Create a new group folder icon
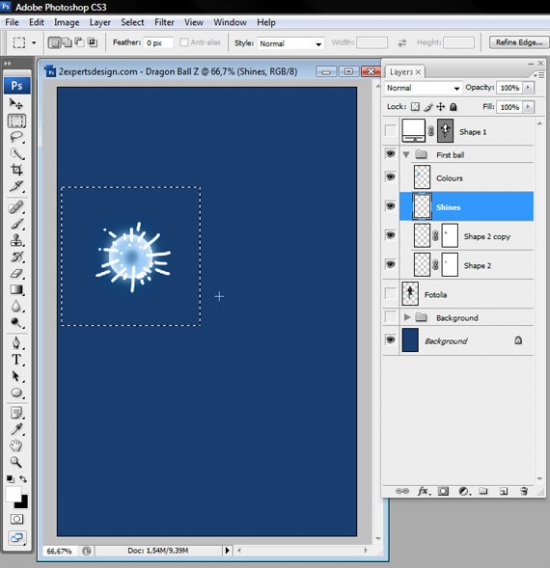This screenshot has width=550, height=568. (x=483, y=491)
